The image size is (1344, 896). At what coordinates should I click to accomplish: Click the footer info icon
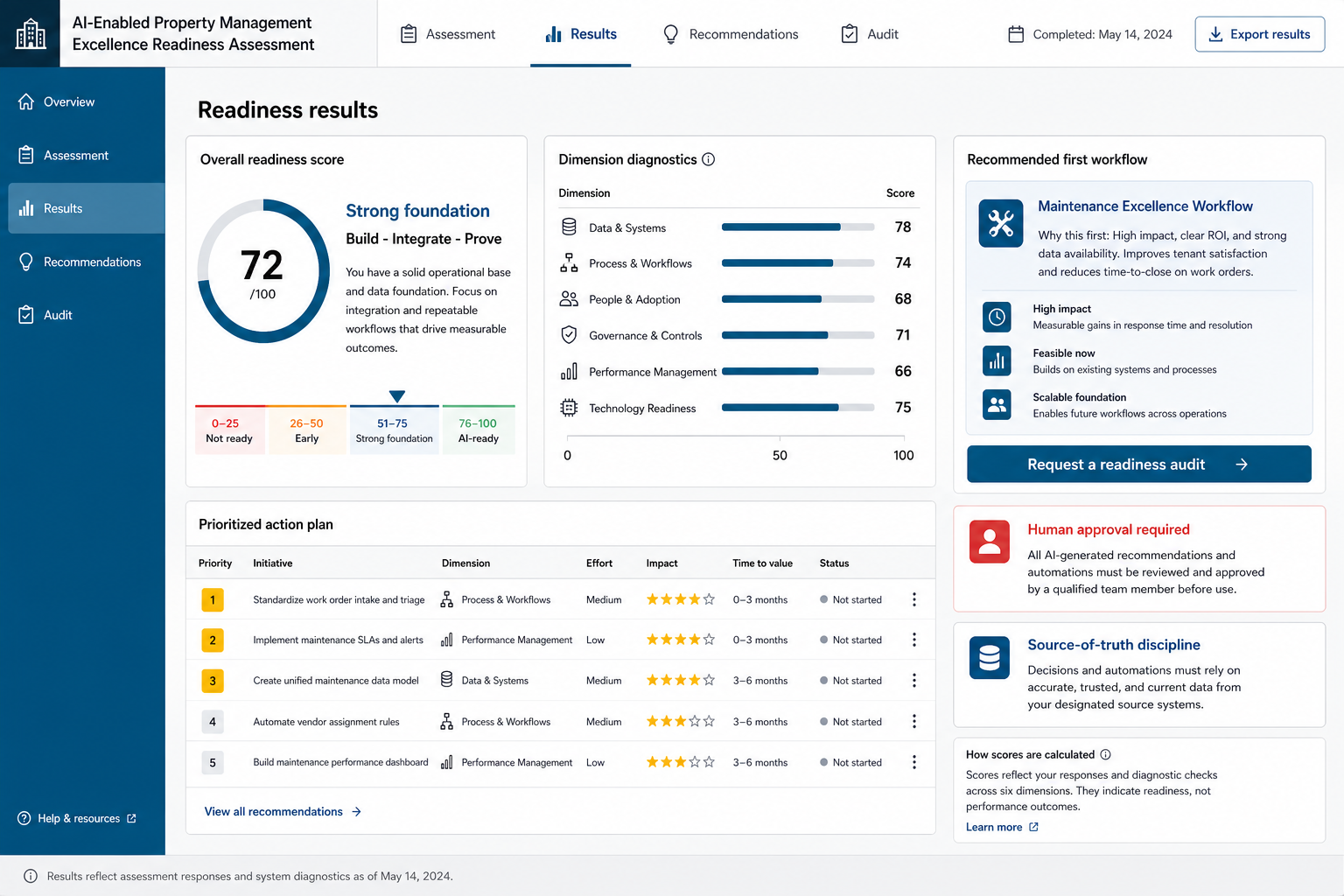click(31, 876)
